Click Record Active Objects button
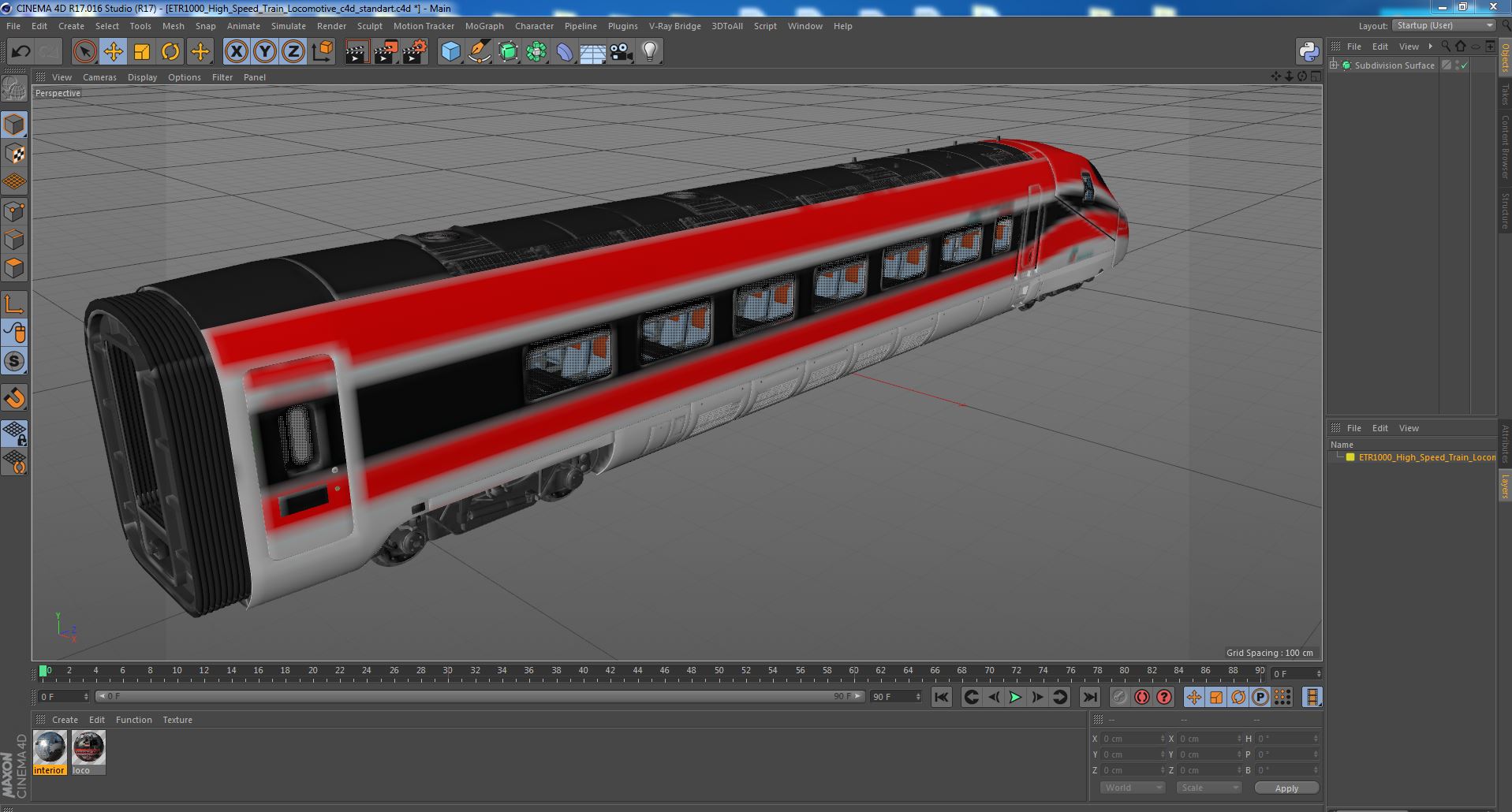1512x812 pixels. [1120, 697]
